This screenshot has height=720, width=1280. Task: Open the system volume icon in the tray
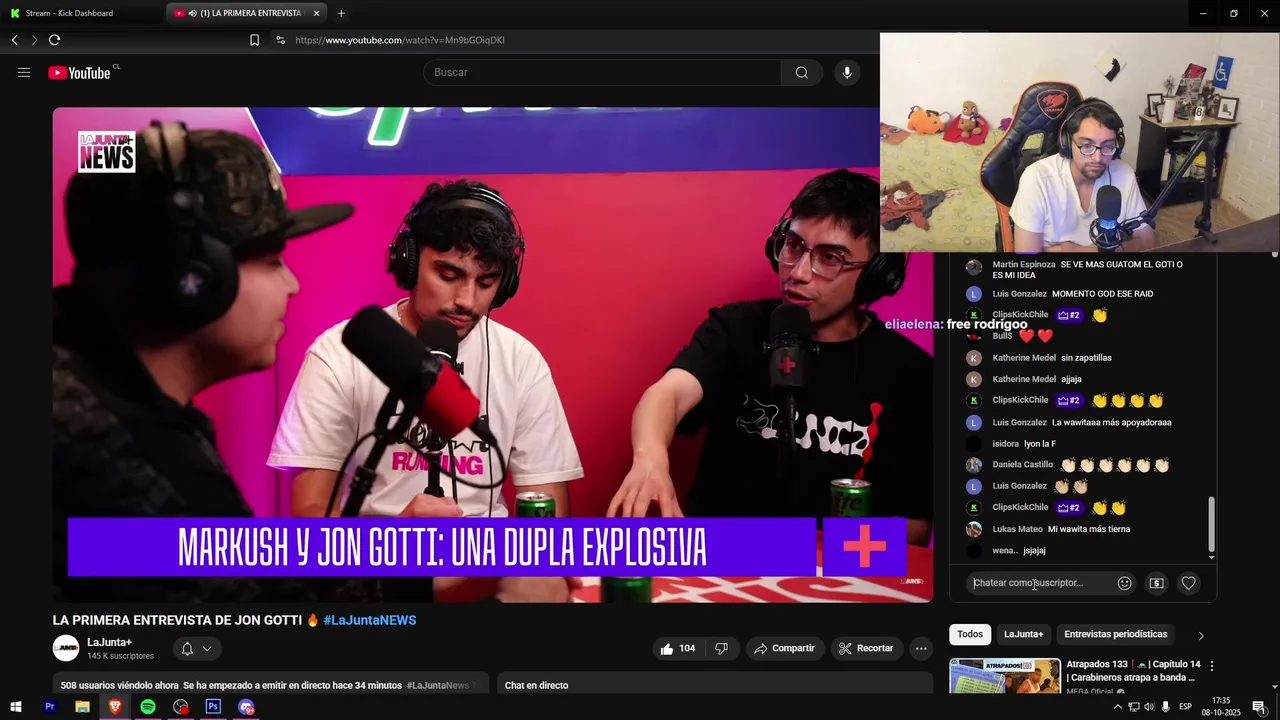(x=1149, y=707)
